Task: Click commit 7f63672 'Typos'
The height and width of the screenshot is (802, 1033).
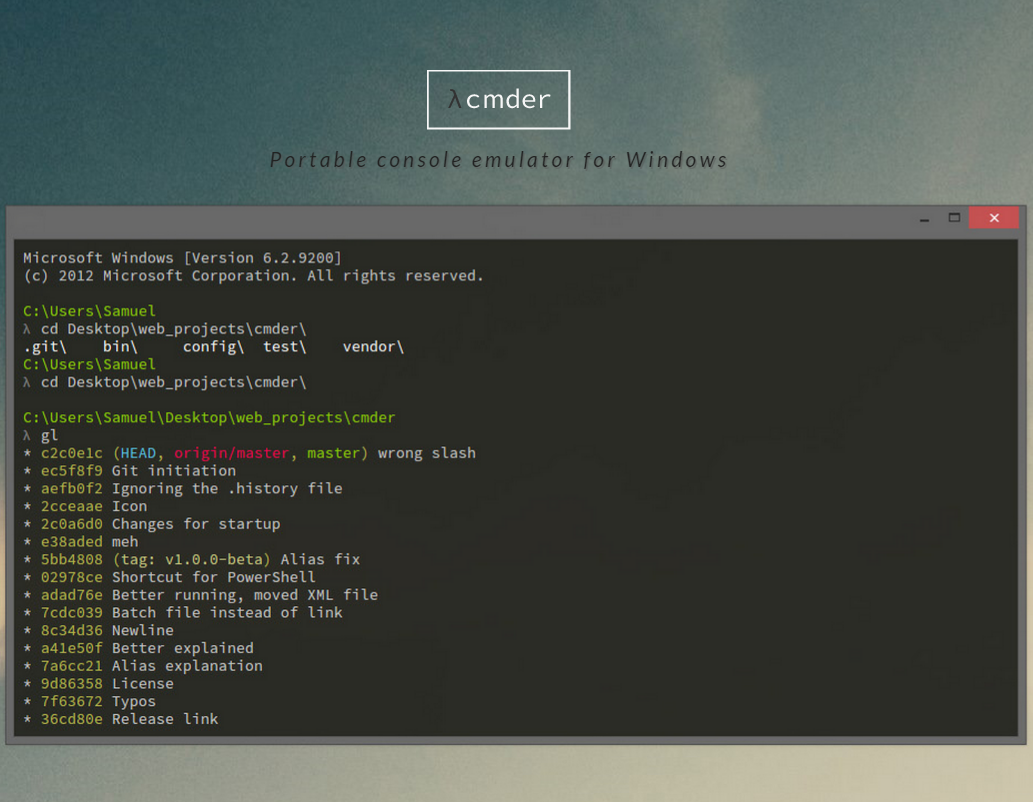Action: [90, 702]
